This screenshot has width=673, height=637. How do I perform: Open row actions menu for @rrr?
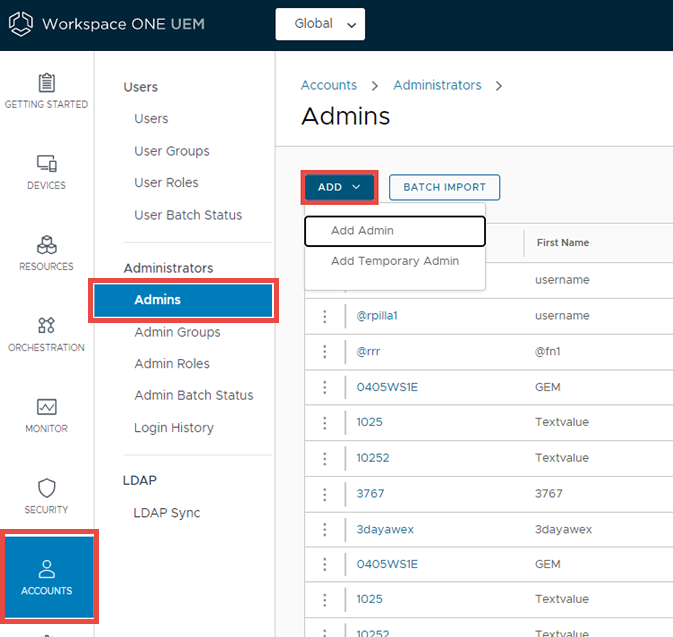(x=324, y=352)
